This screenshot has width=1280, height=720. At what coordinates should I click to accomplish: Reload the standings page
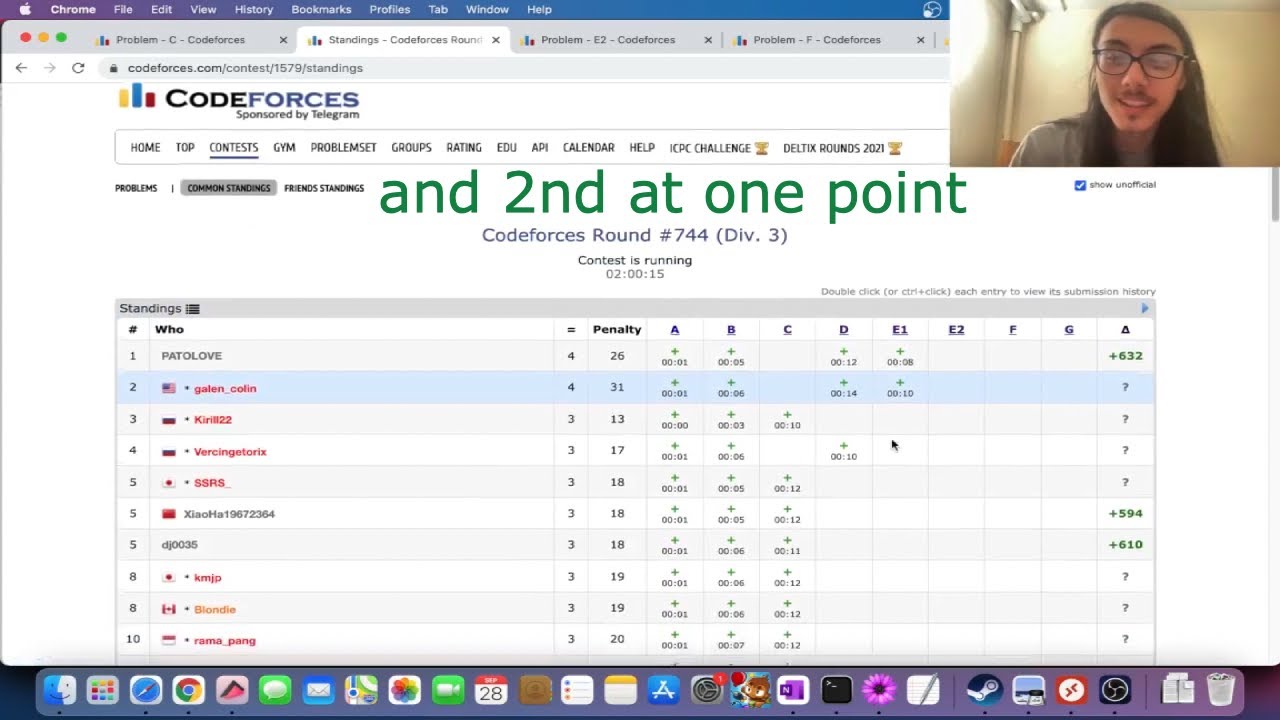pyautogui.click(x=78, y=68)
